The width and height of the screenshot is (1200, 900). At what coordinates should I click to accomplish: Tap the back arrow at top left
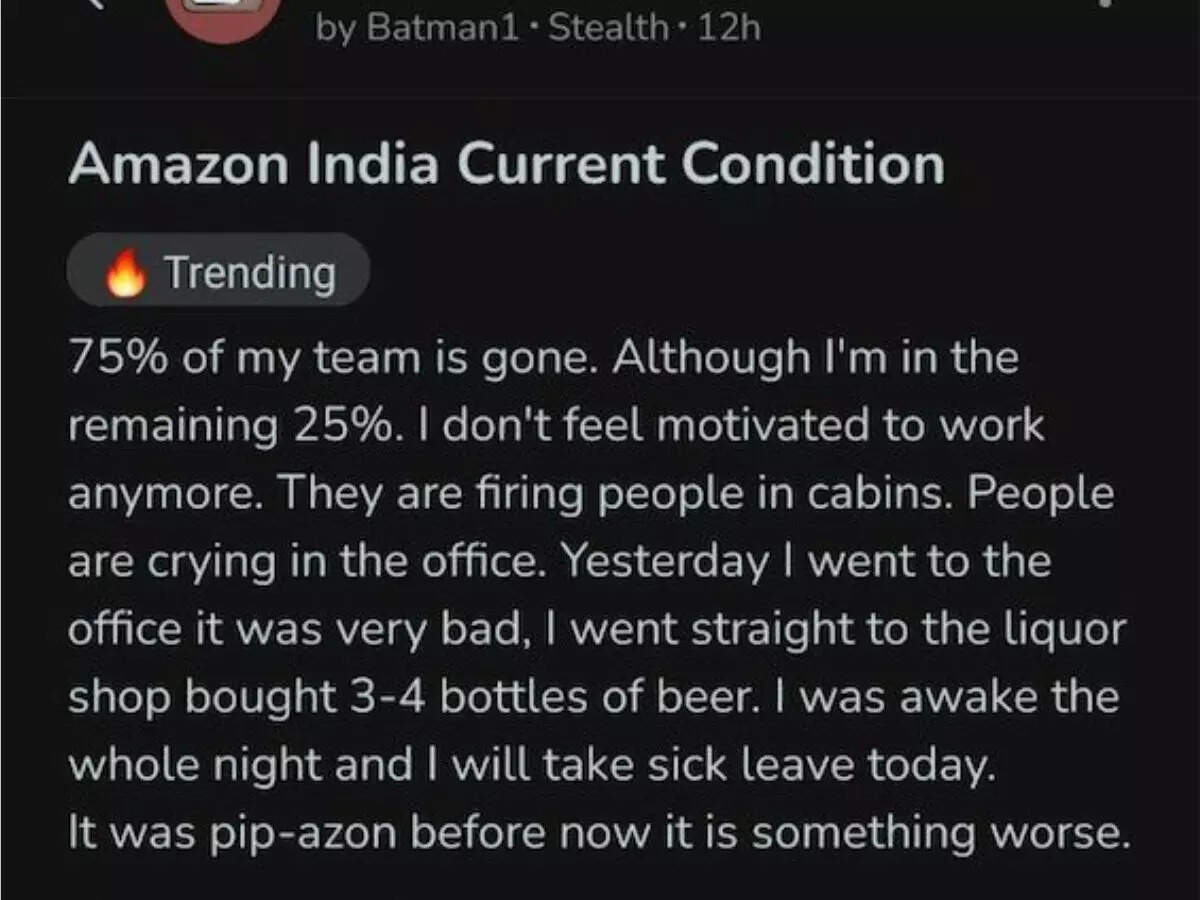click(x=95, y=4)
